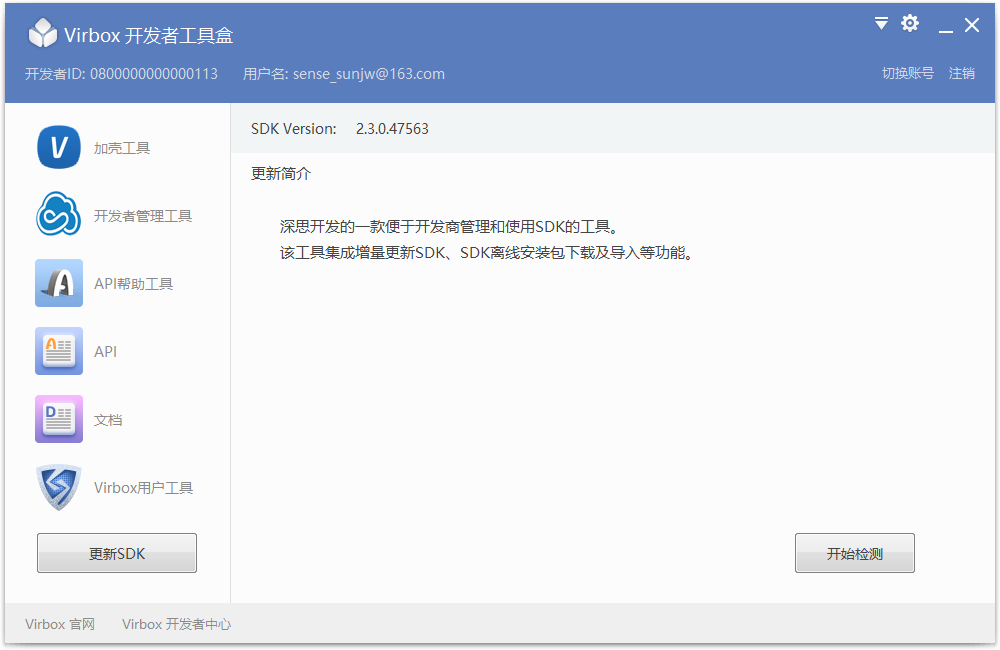This screenshot has height=650, width=1000.
Task: Click 切换账号 to switch account
Action: click(x=908, y=73)
